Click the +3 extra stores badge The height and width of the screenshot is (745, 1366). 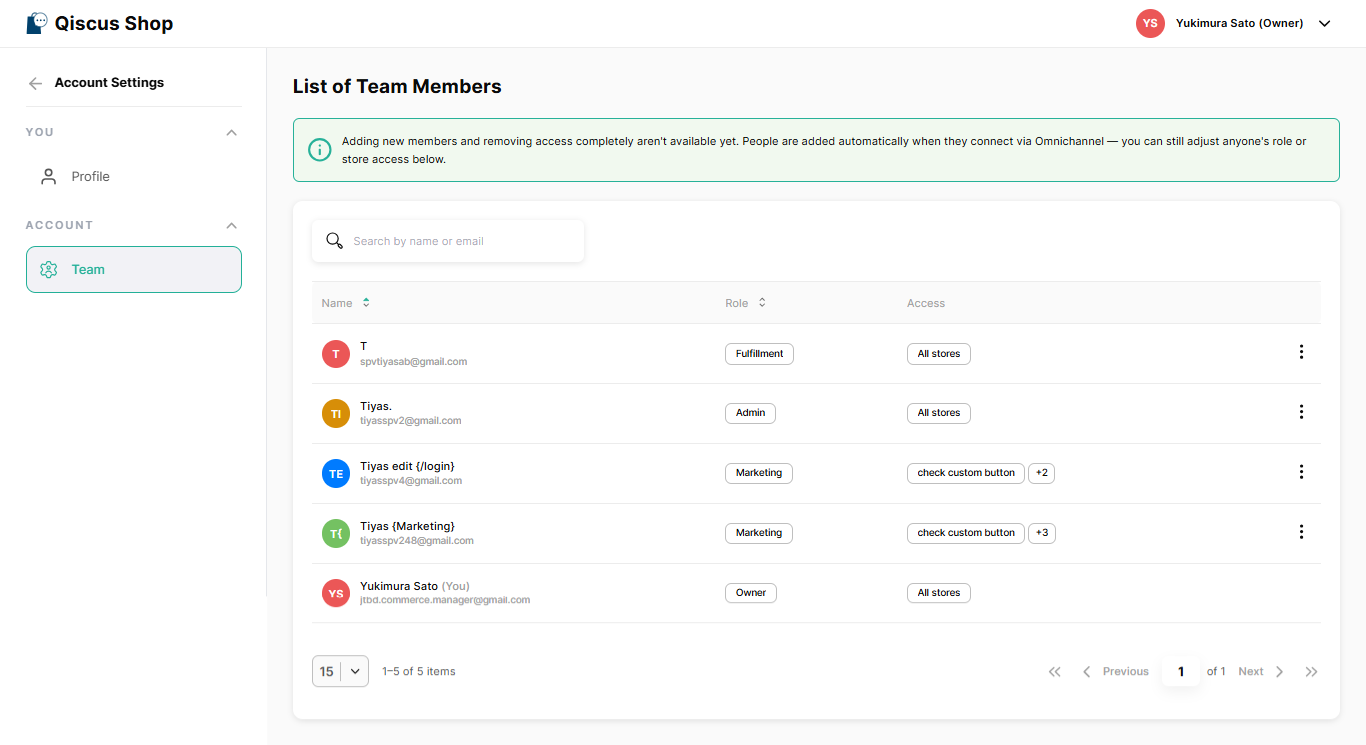[x=1042, y=533]
